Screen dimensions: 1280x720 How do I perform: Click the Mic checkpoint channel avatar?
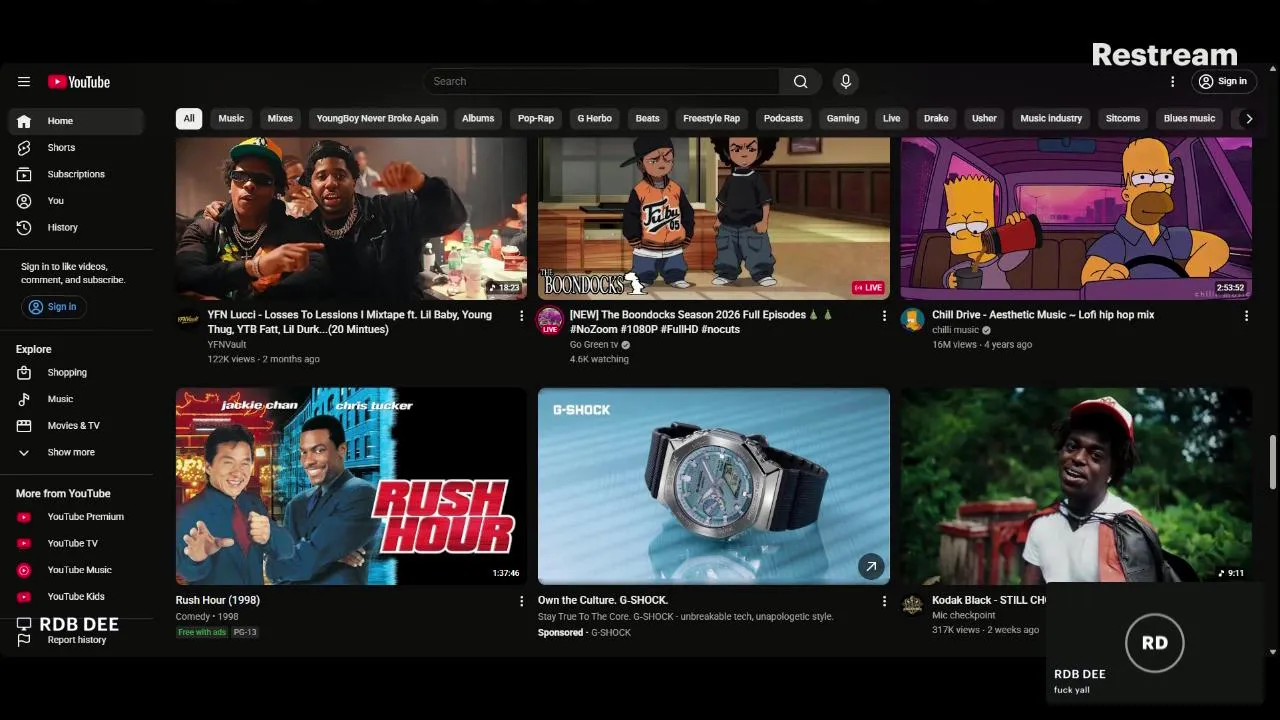tap(912, 605)
